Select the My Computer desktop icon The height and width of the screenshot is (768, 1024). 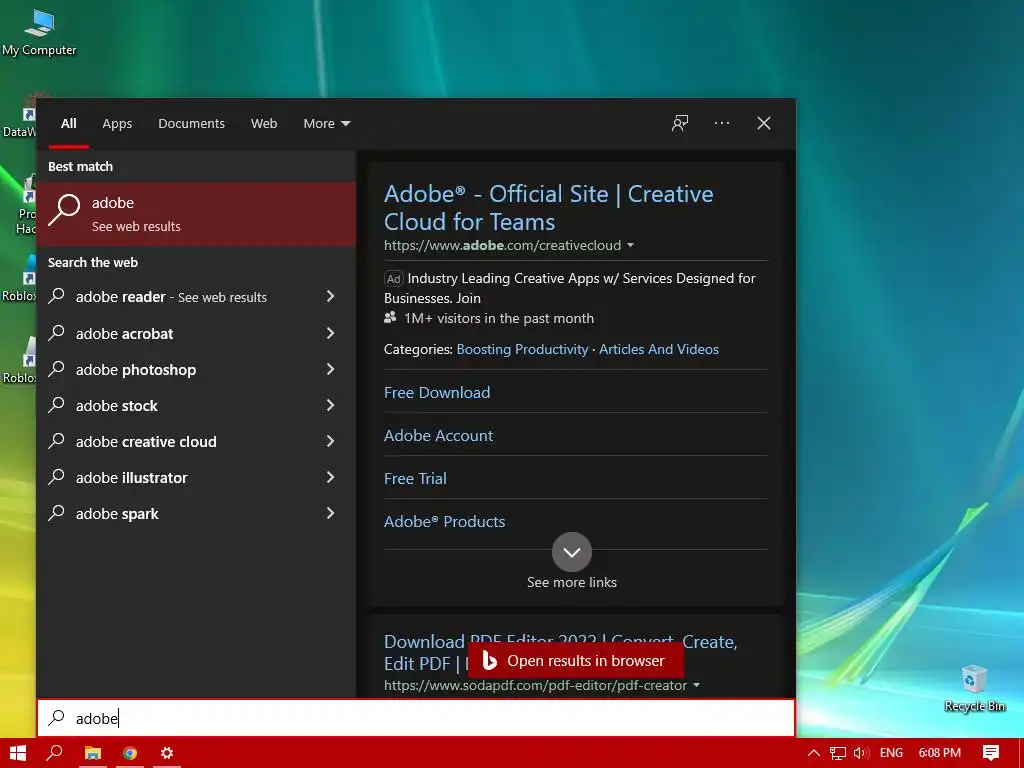coord(39,33)
